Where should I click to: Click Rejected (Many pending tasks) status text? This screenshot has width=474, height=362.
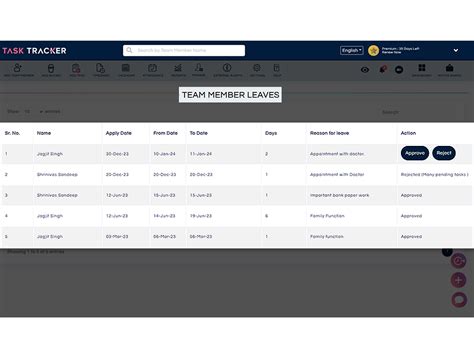tap(435, 175)
